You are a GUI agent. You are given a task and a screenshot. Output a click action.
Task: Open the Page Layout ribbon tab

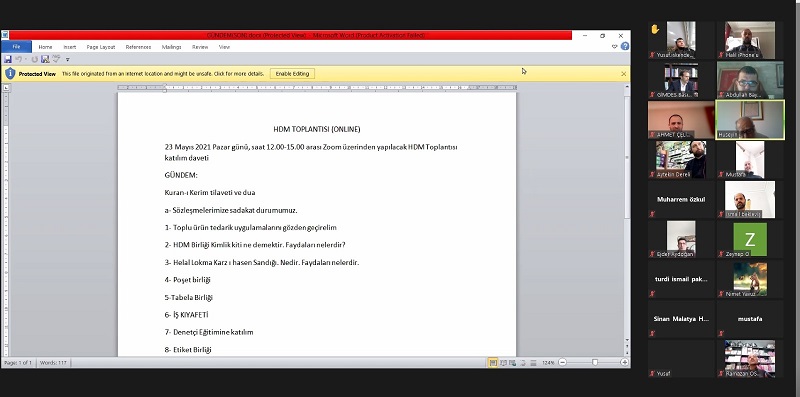click(x=101, y=47)
